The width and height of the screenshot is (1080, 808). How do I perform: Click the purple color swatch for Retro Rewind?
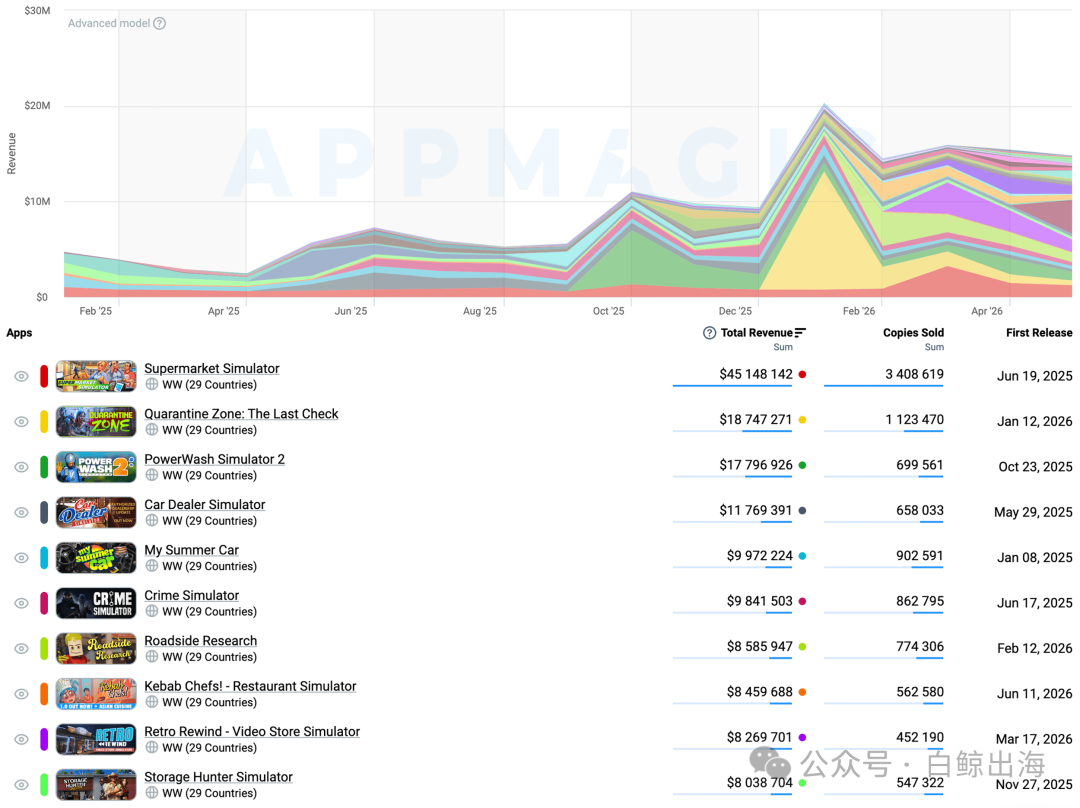click(x=44, y=739)
